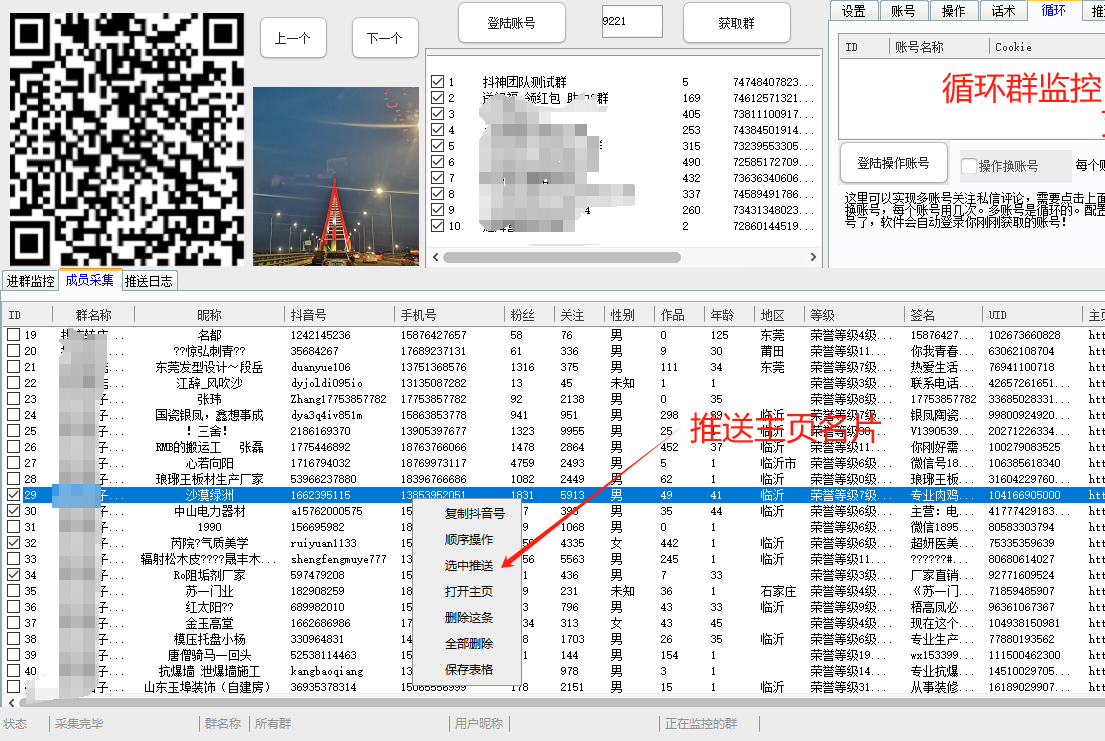This screenshot has height=741, width=1105.
Task: Choose 保存表格 in the context menu
Action: [468, 670]
